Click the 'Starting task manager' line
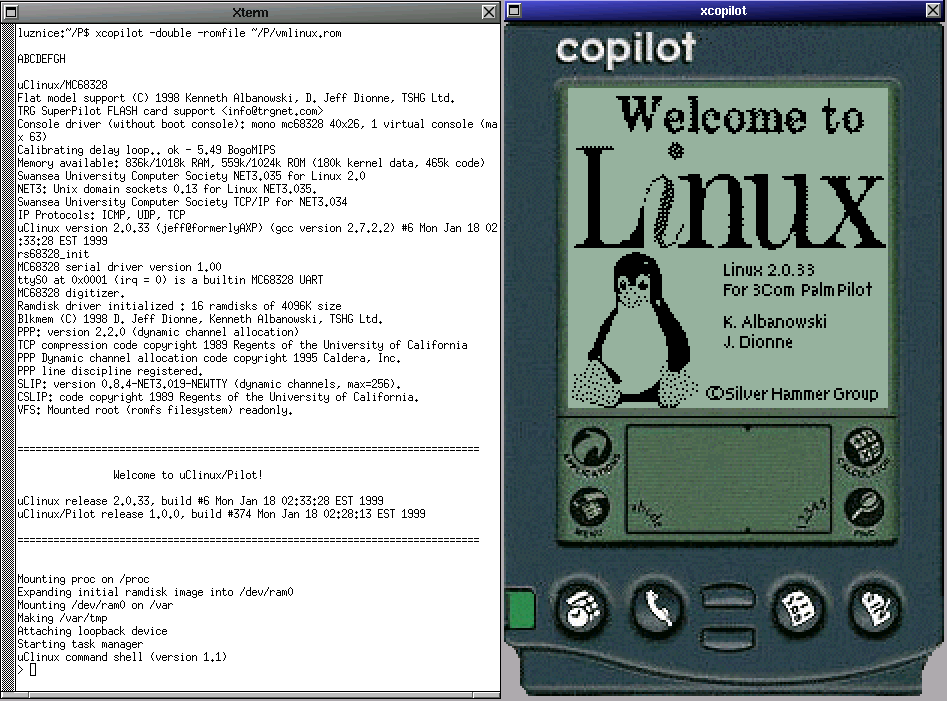This screenshot has height=701, width=947. (80, 644)
